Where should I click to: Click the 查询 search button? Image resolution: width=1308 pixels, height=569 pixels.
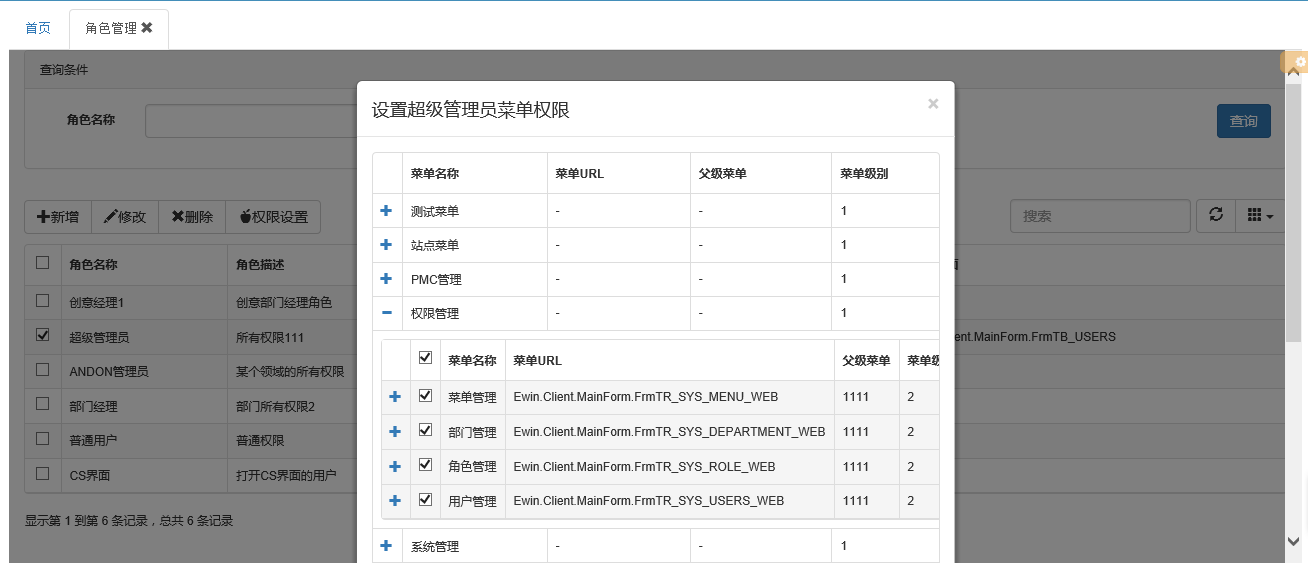1244,121
